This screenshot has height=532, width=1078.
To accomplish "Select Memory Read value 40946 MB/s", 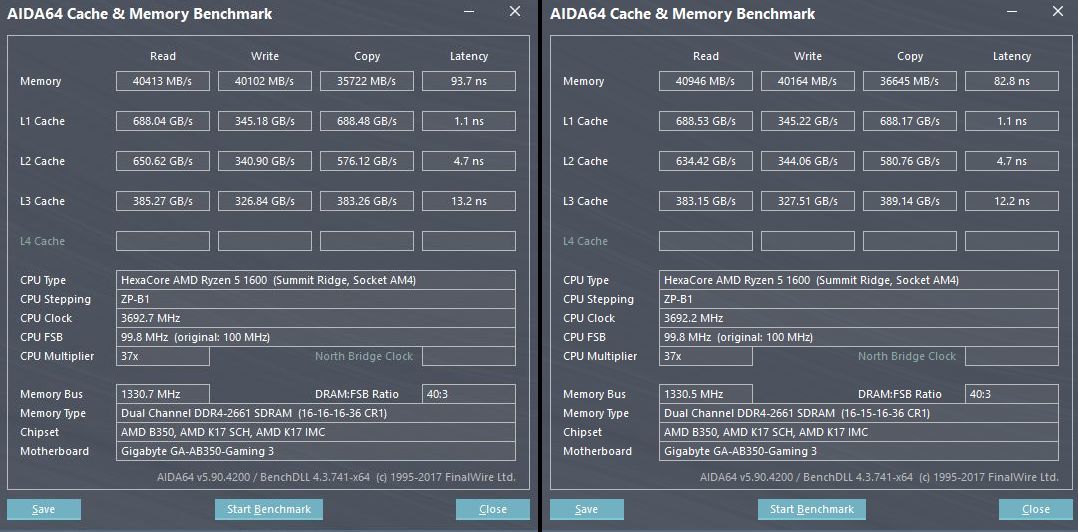I will pyautogui.click(x=706, y=81).
